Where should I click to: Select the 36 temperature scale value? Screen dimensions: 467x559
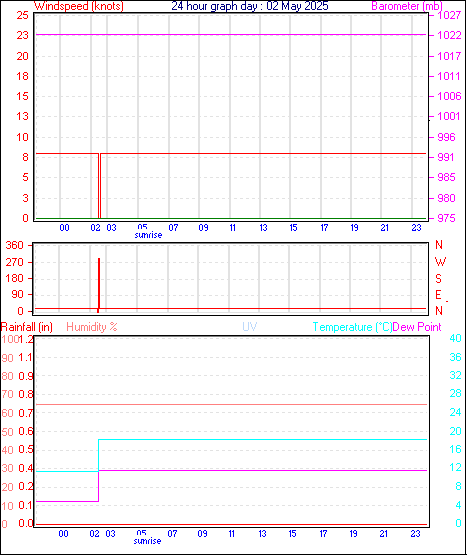[456, 357]
